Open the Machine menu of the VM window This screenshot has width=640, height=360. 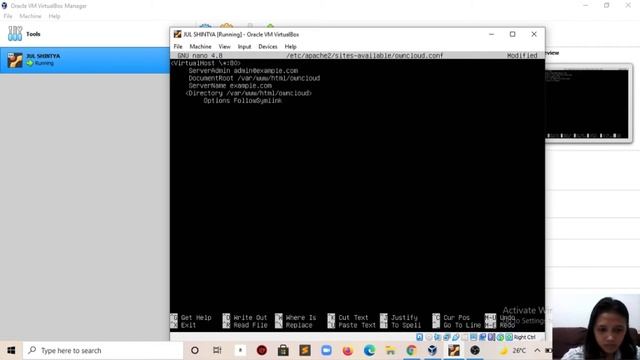coord(200,47)
